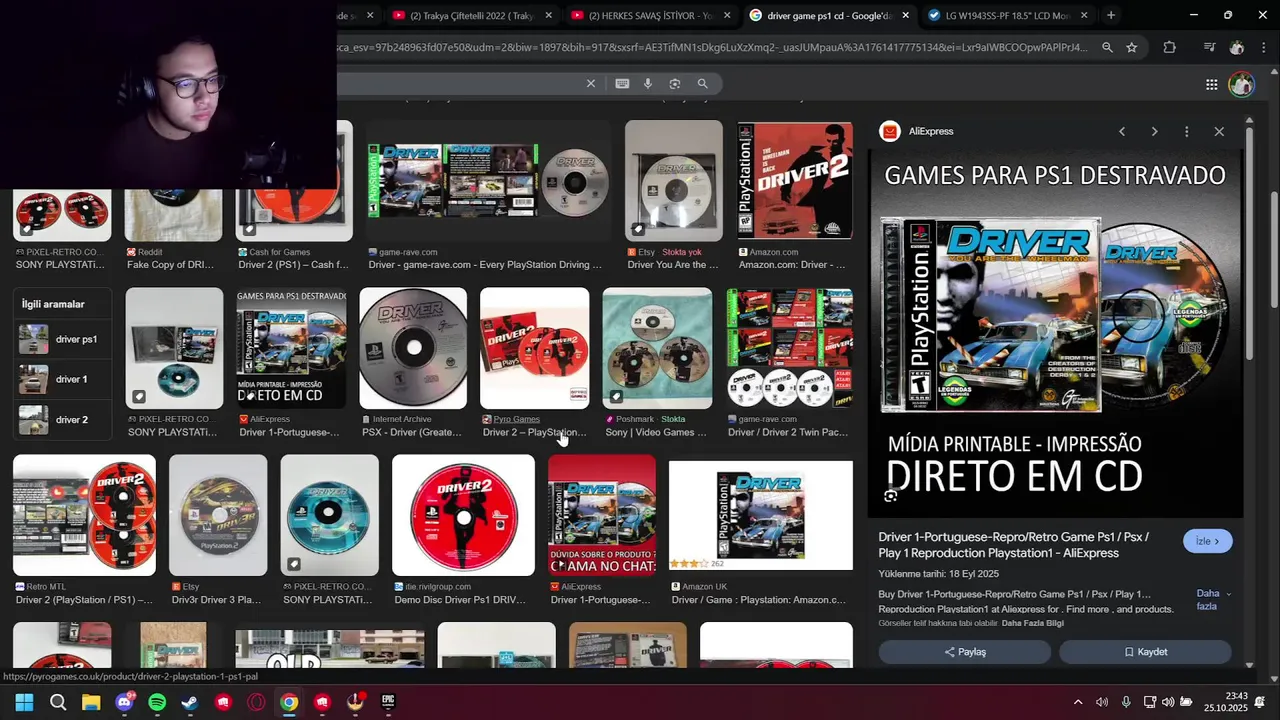Open File Explorer from the taskbar
Viewport: 1280px width, 720px height.
(91, 702)
